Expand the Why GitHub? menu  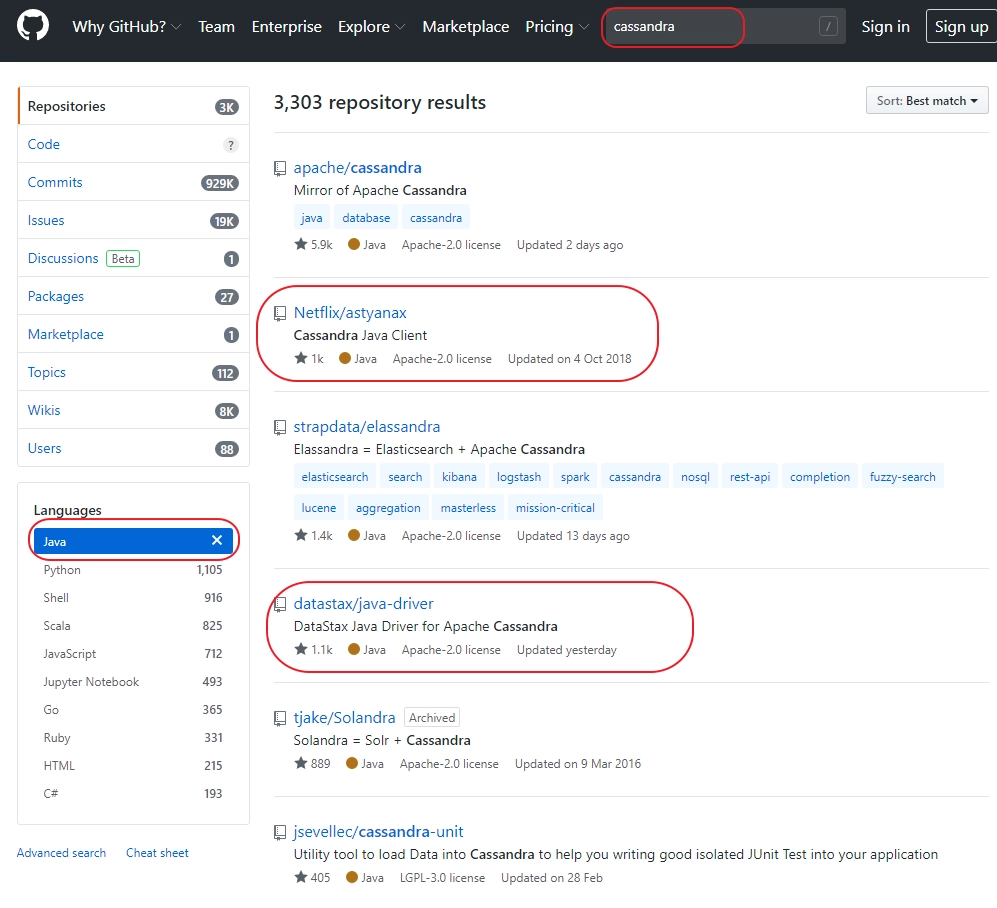click(x=127, y=27)
